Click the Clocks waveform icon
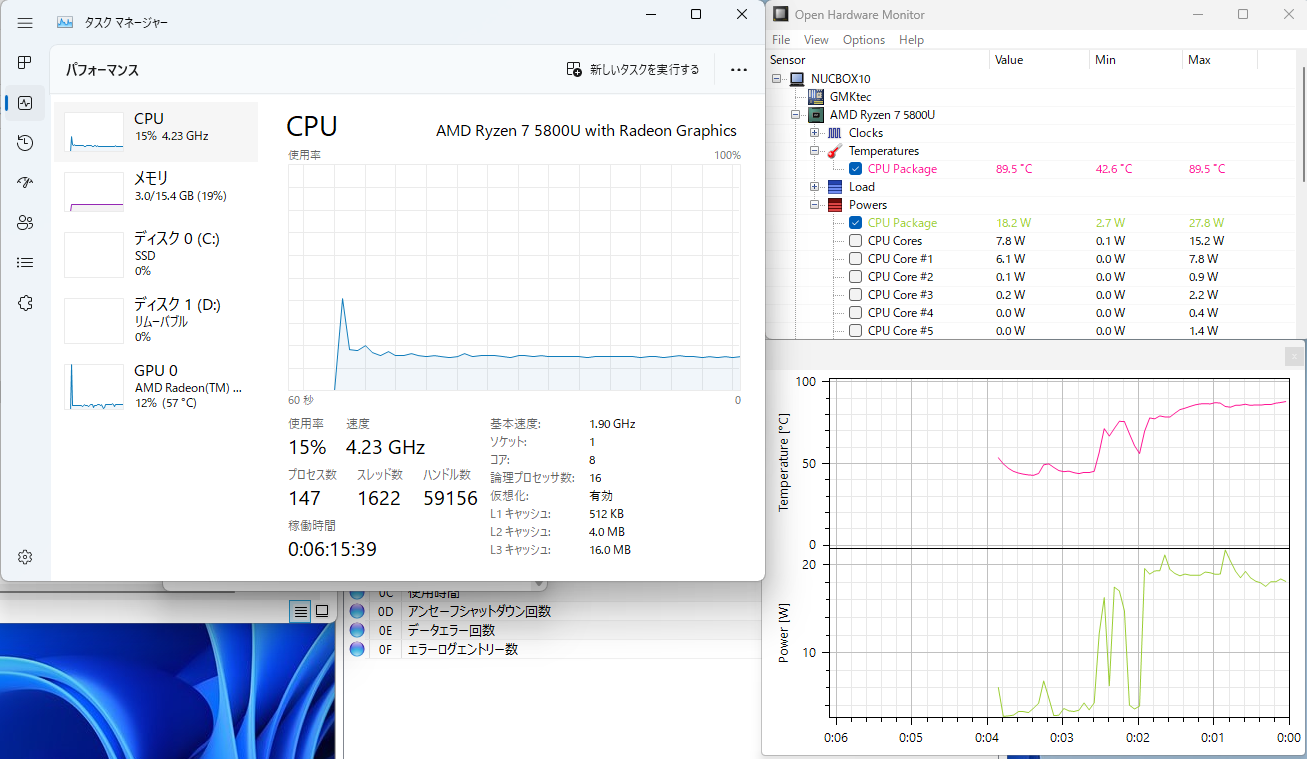Viewport: 1307px width, 759px height. click(835, 133)
